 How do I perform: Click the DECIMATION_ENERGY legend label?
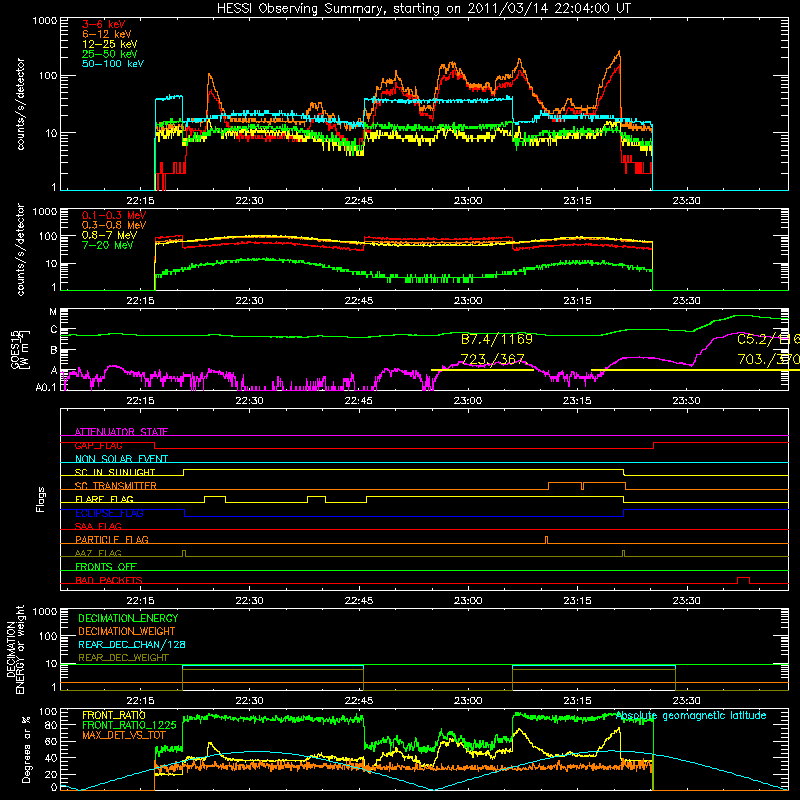pos(128,618)
